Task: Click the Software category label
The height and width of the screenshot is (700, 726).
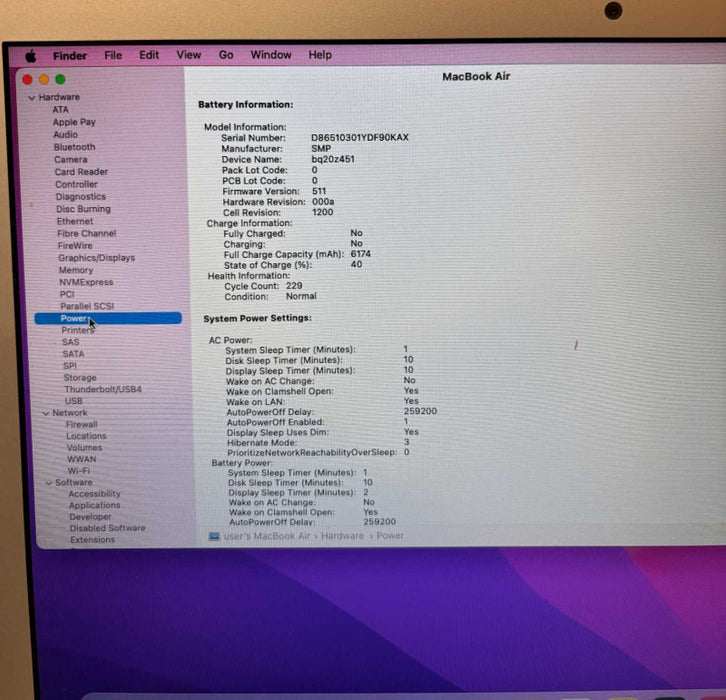Action: 74,482
